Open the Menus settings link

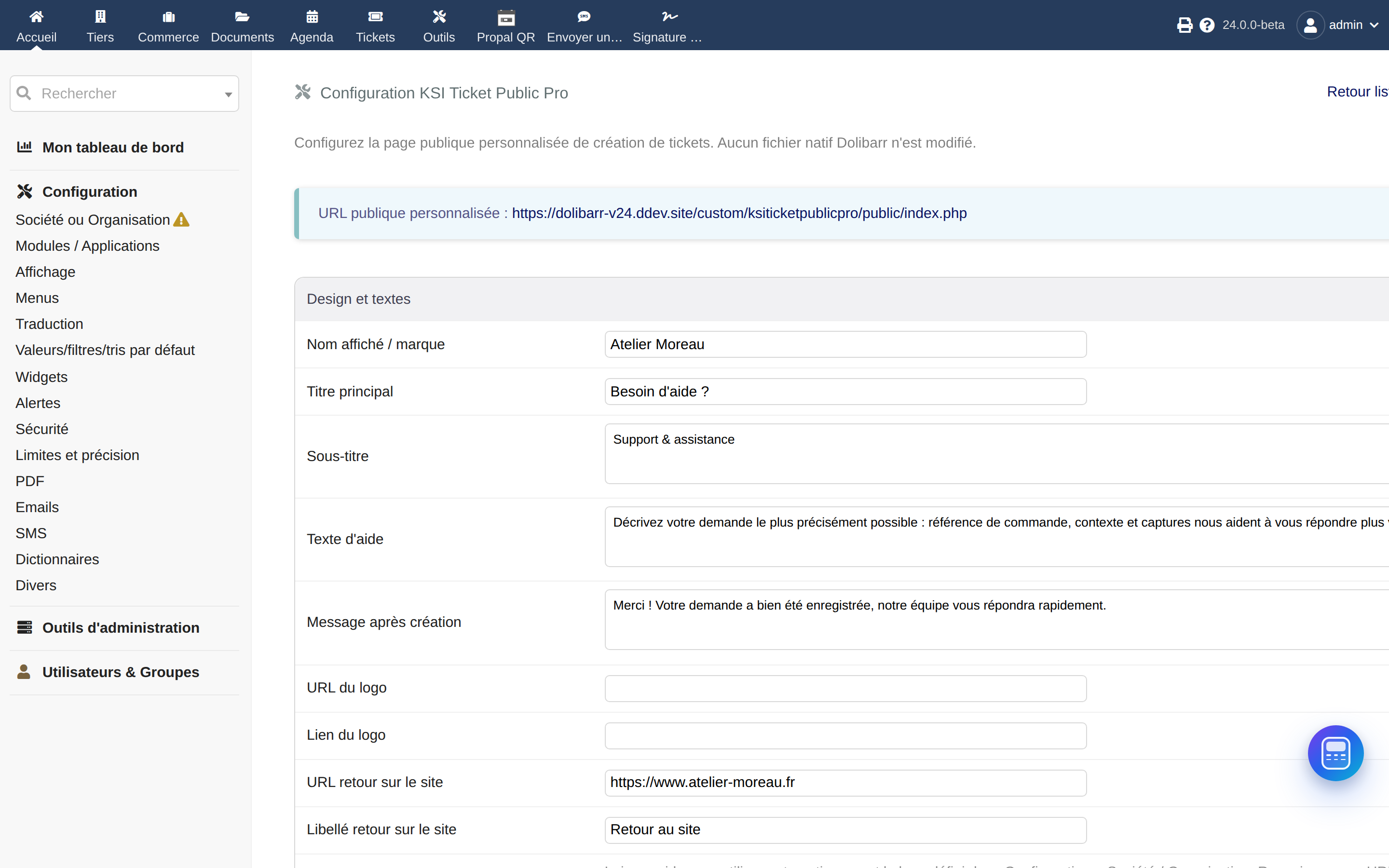pos(37,298)
